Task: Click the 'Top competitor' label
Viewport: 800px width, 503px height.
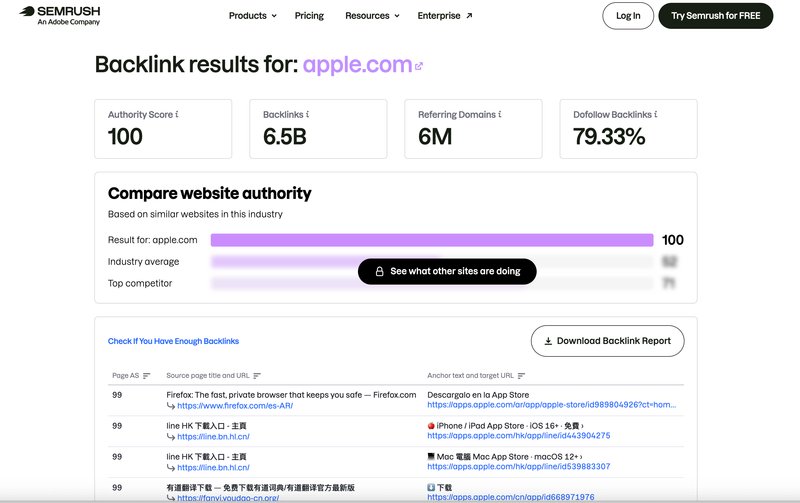Action: 140,283
